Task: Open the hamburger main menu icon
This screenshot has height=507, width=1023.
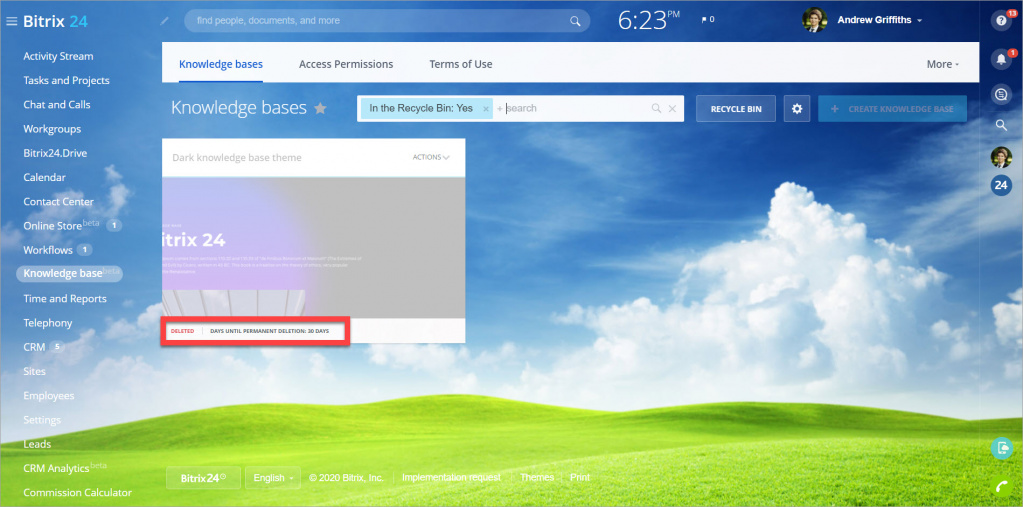Action: click(x=11, y=21)
